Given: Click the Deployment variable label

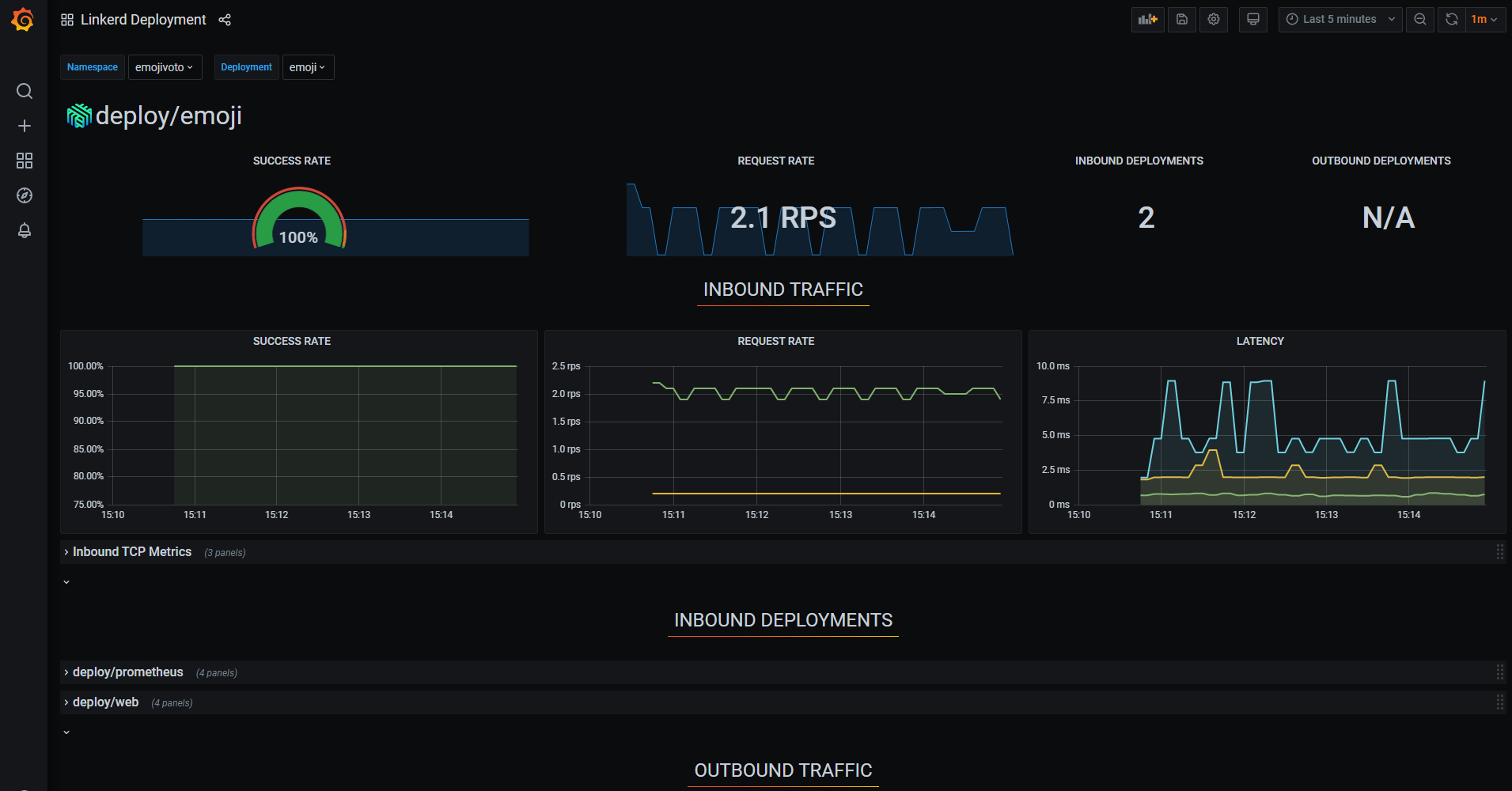Looking at the screenshot, I should 246,67.
